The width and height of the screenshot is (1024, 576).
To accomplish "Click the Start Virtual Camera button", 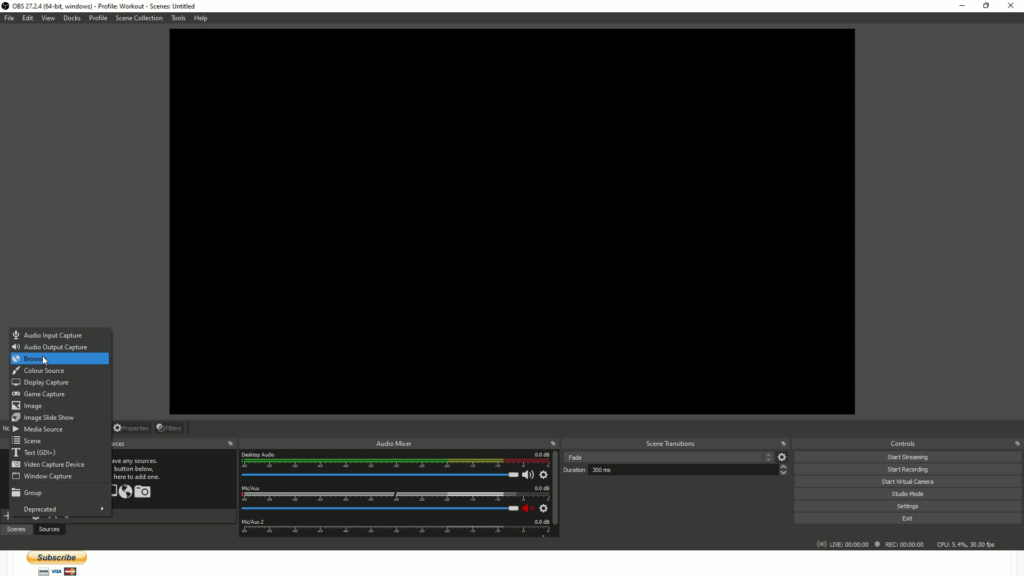I will 906,481.
